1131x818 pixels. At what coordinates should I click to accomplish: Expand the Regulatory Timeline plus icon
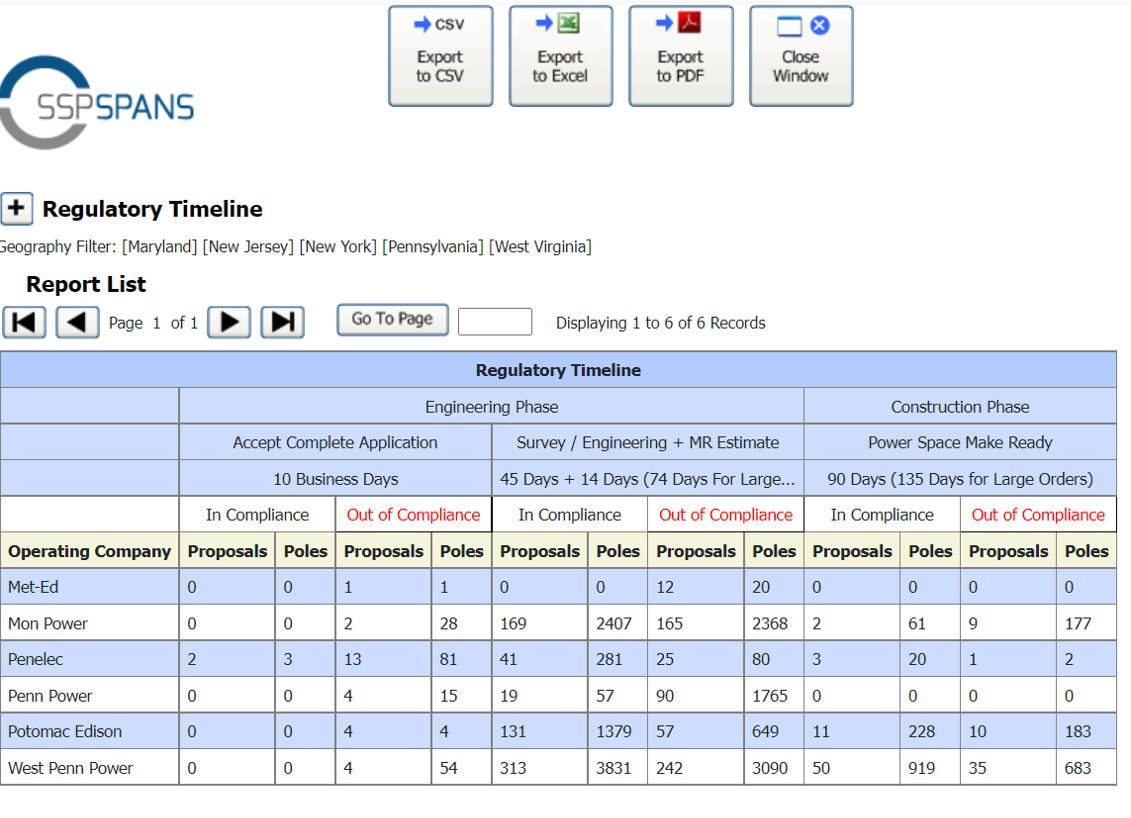[x=17, y=208]
